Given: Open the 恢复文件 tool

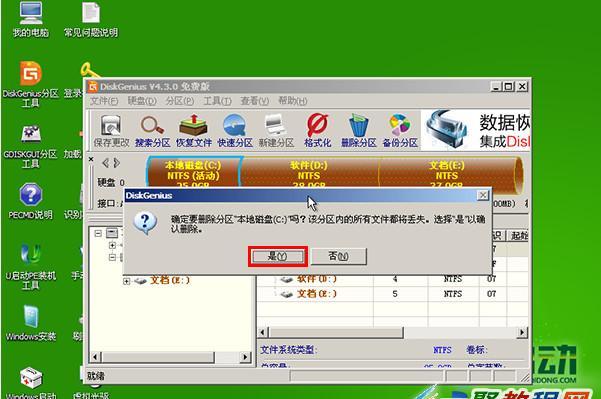Looking at the screenshot, I should 194,131.
